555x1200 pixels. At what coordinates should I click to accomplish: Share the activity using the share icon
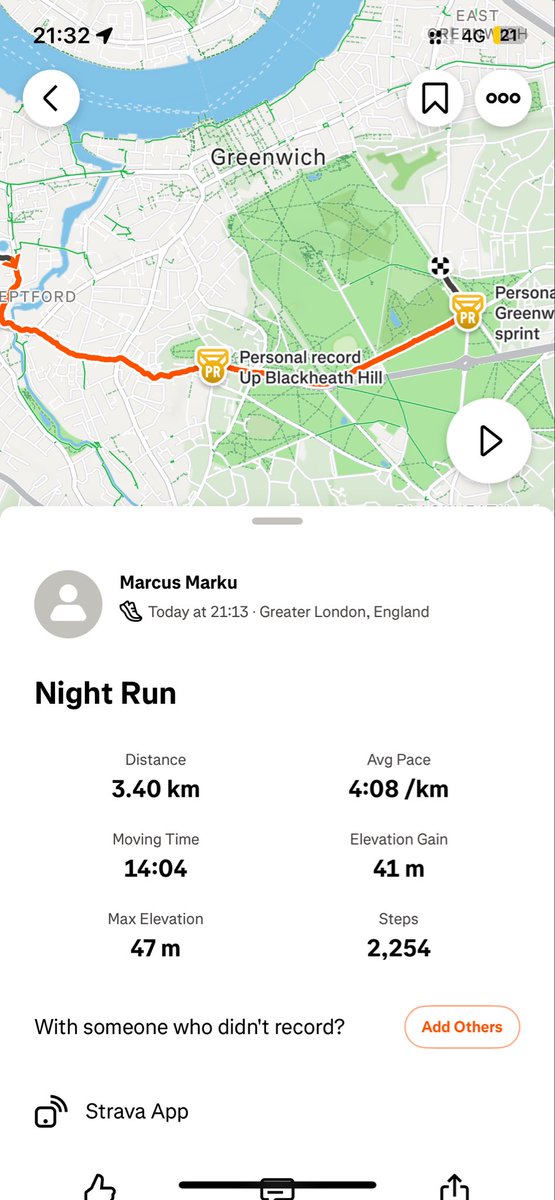click(454, 1186)
